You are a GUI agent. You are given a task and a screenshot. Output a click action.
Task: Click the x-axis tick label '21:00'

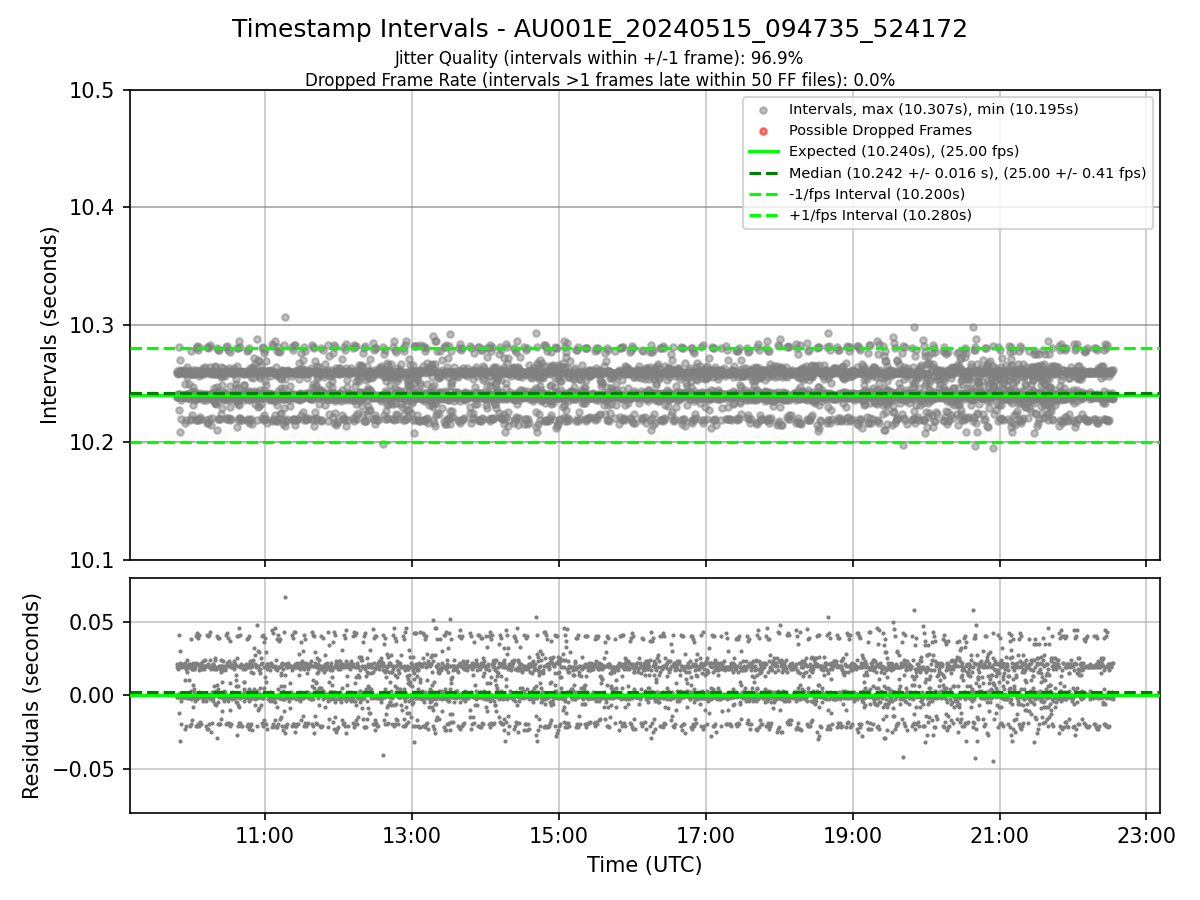pyautogui.click(x=1000, y=833)
